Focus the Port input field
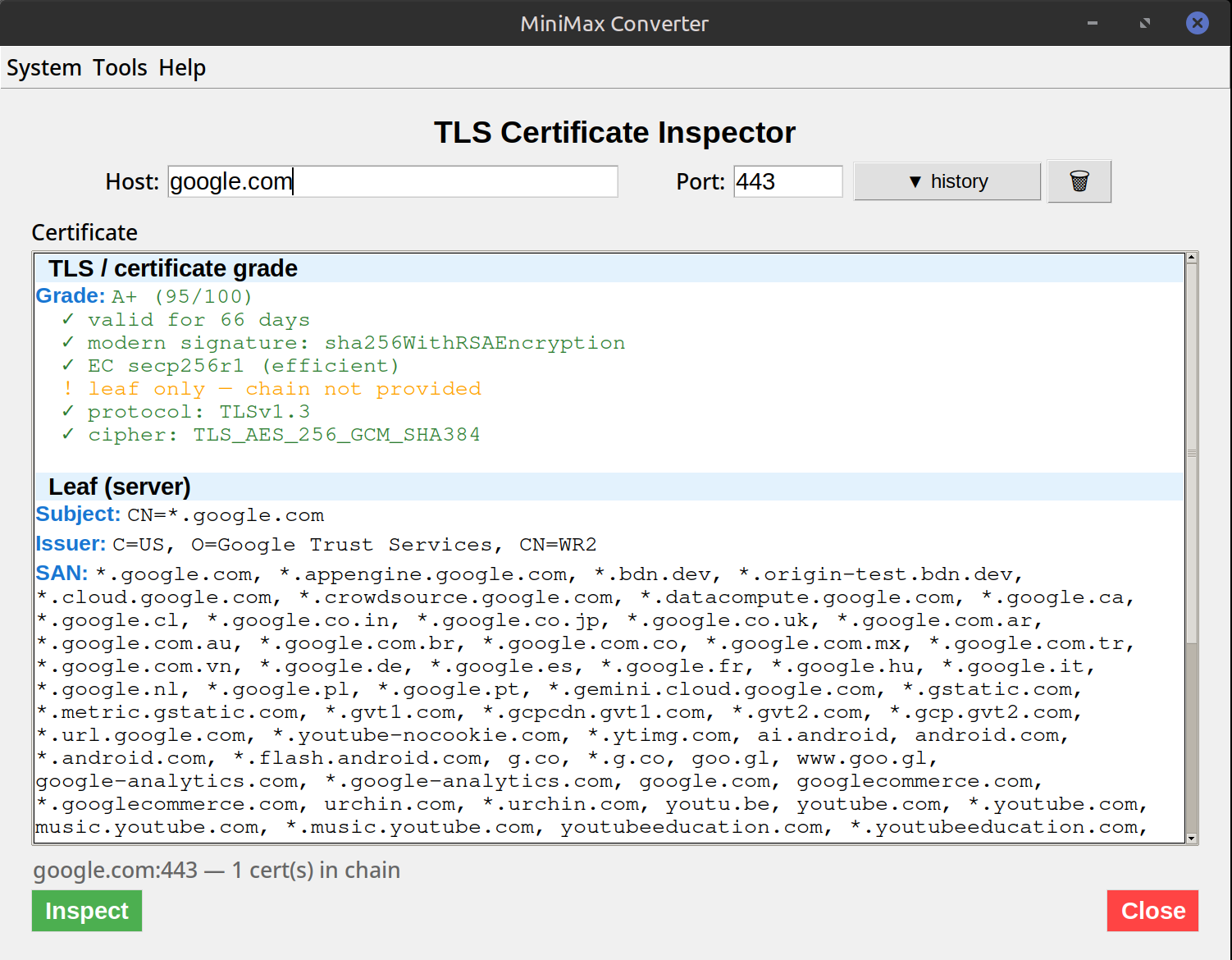This screenshot has width=1232, height=960. pos(787,181)
